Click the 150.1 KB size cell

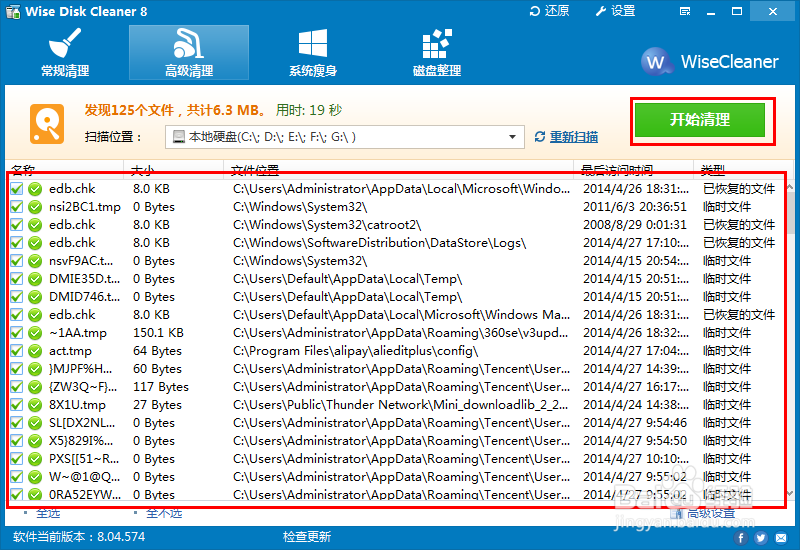(x=158, y=333)
